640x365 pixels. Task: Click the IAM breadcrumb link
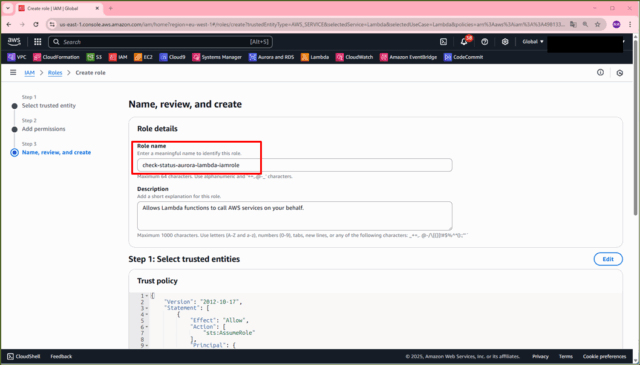tap(29, 73)
